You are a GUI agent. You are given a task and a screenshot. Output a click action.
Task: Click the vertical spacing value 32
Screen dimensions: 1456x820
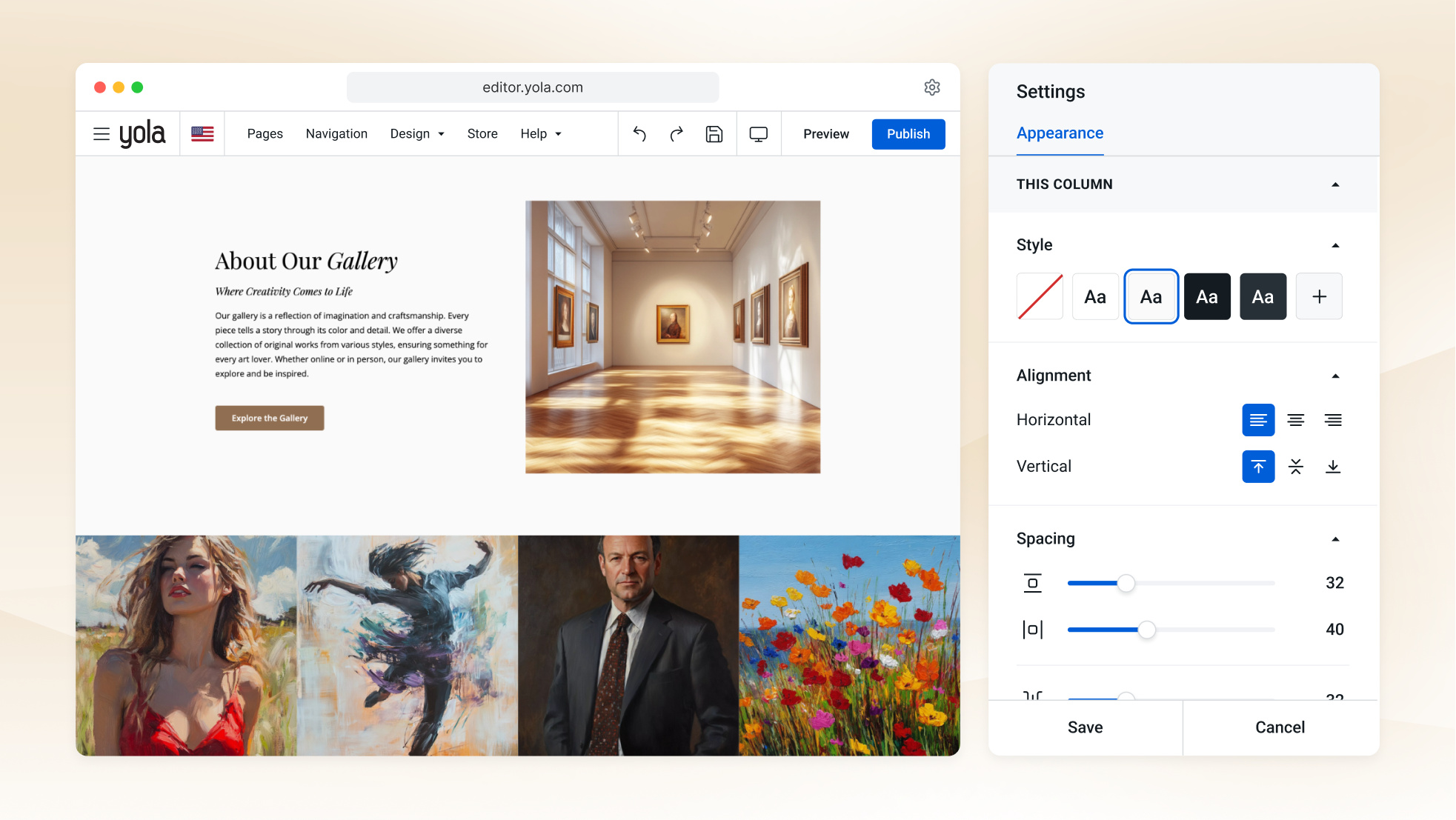tap(1334, 583)
